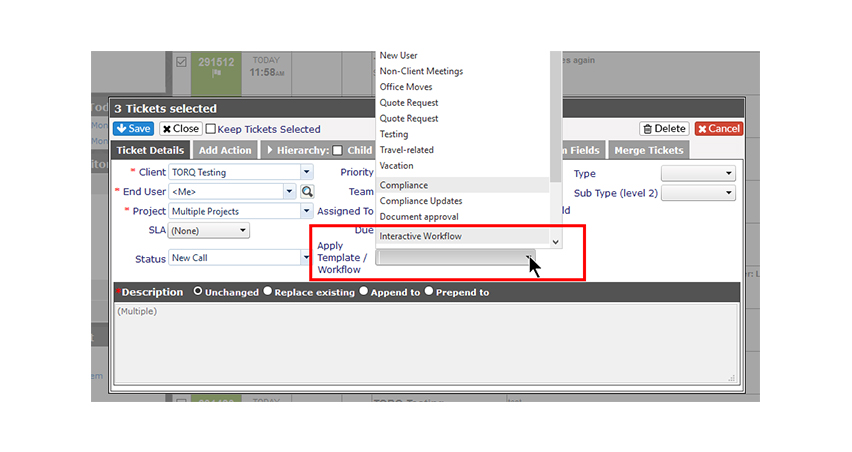Click the description box resize grip

pyautogui.click(x=731, y=378)
